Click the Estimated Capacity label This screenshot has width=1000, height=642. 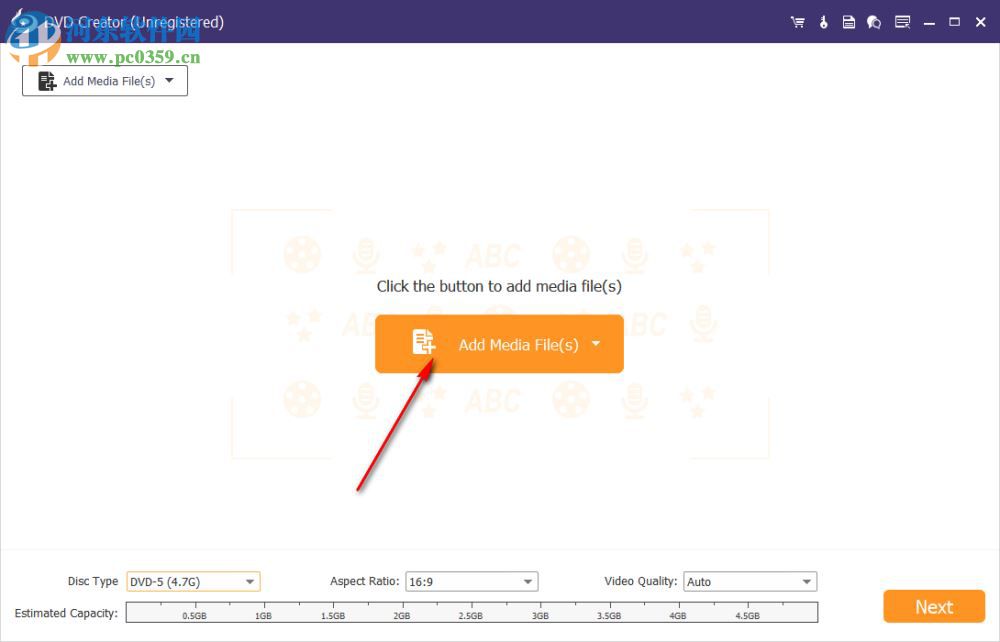point(66,613)
